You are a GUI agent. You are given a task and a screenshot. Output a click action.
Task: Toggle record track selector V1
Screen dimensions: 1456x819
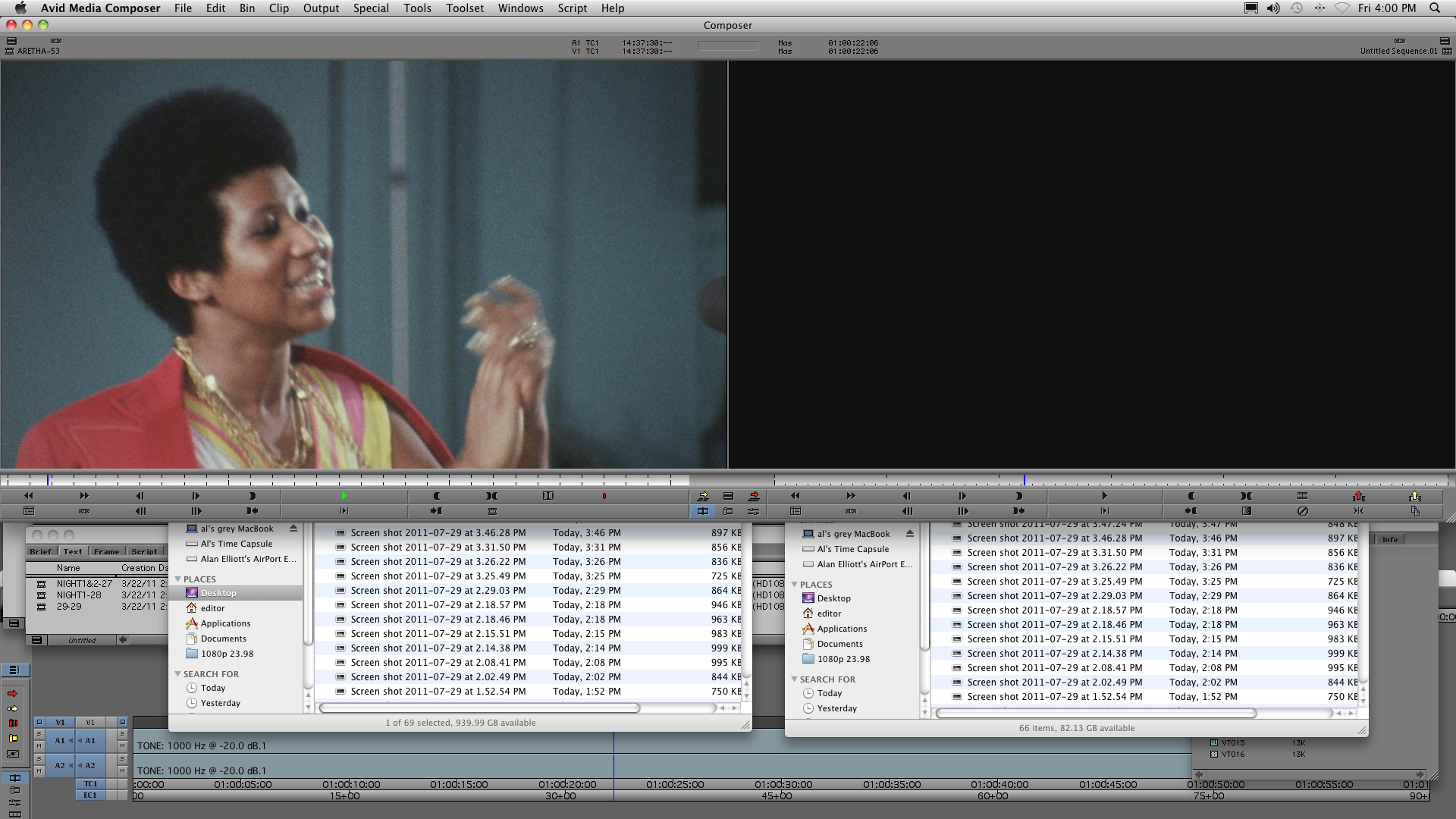[90, 722]
